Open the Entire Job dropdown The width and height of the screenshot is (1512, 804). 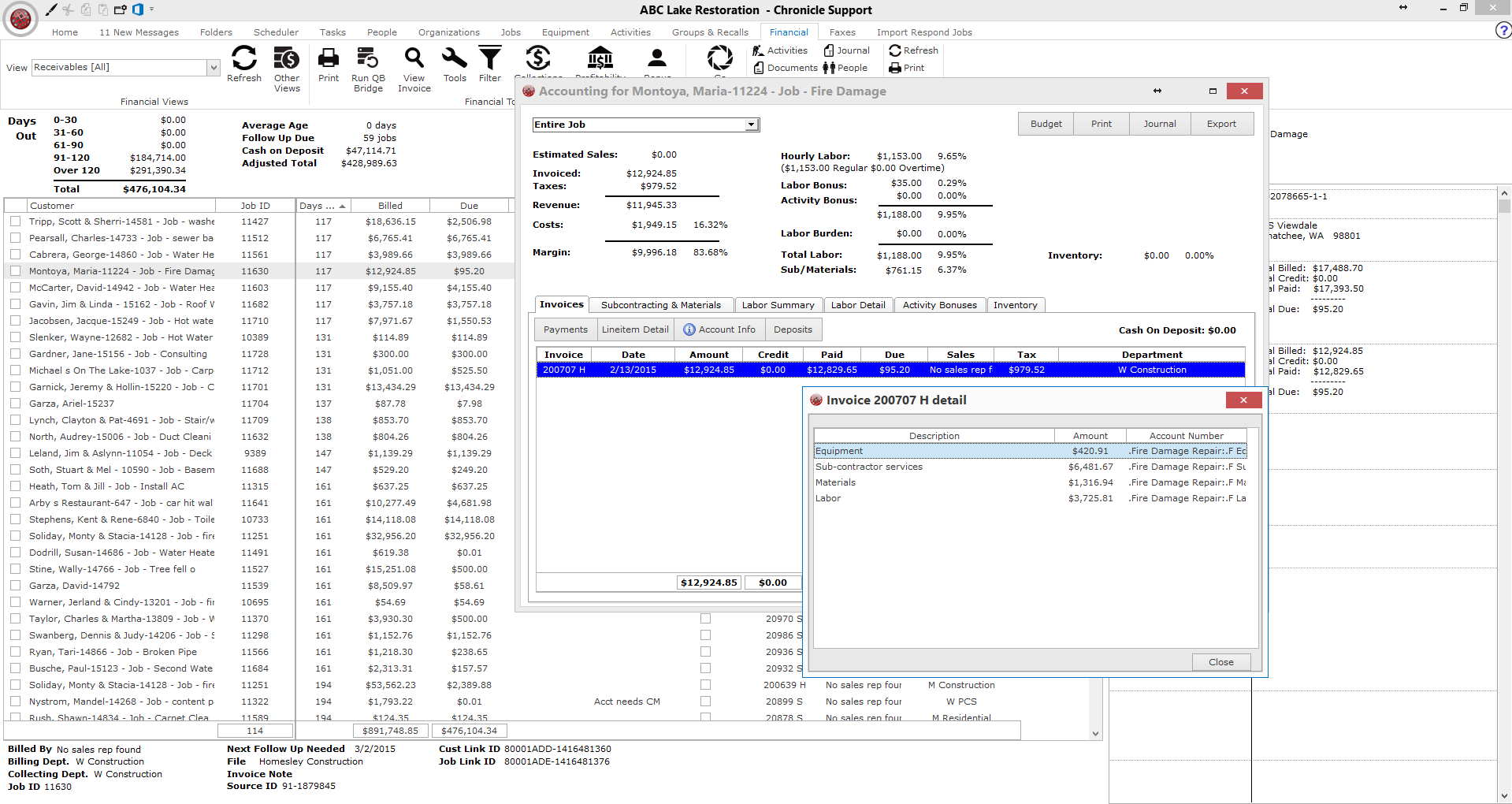coord(752,125)
